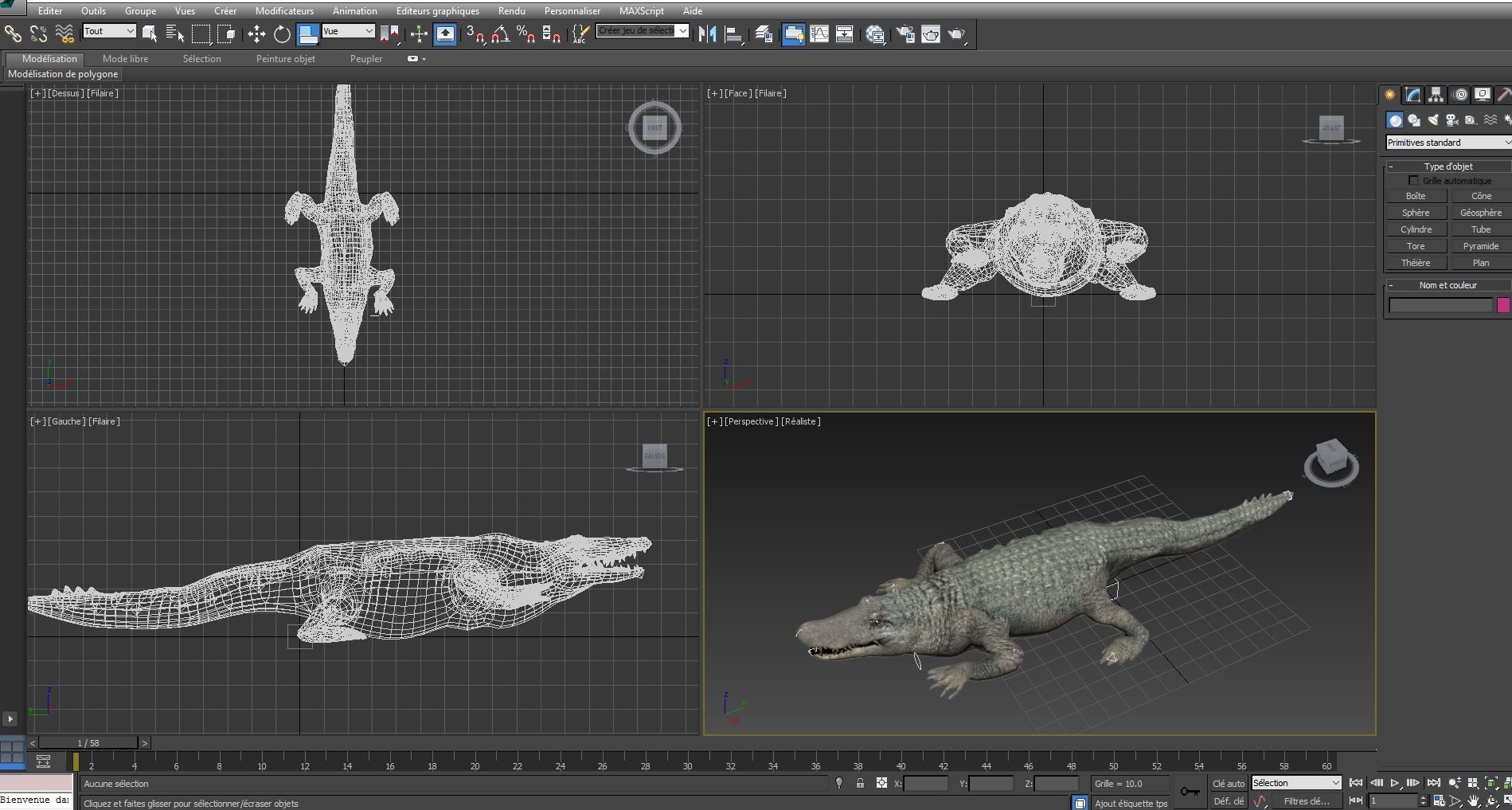
Task: Toggle the 3D Snaps button
Action: point(475,33)
